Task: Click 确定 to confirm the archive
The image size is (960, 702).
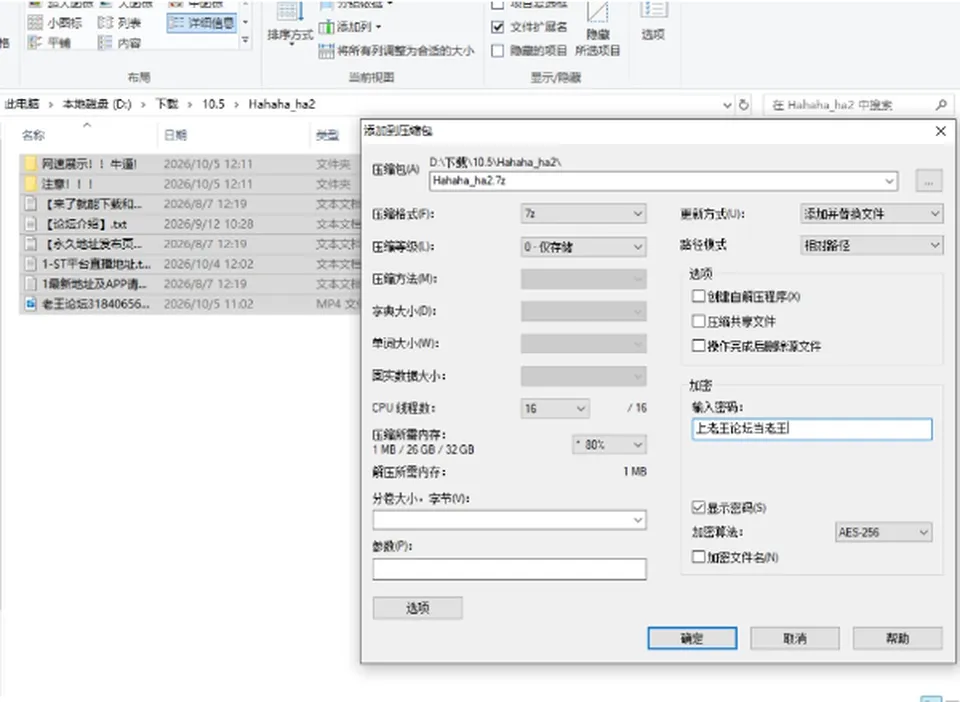Action: coord(692,638)
